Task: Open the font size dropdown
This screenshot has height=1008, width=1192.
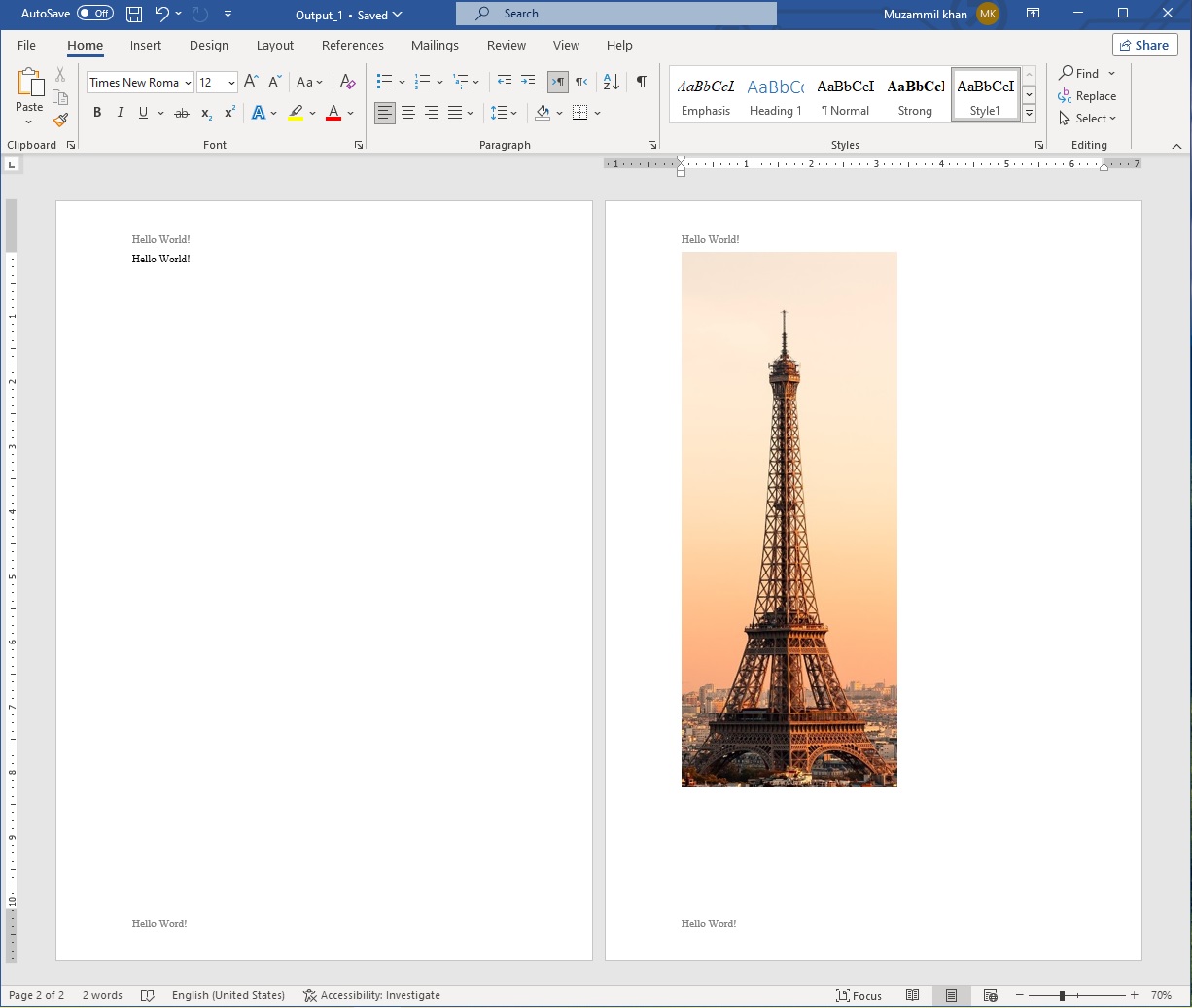Action: tap(231, 83)
